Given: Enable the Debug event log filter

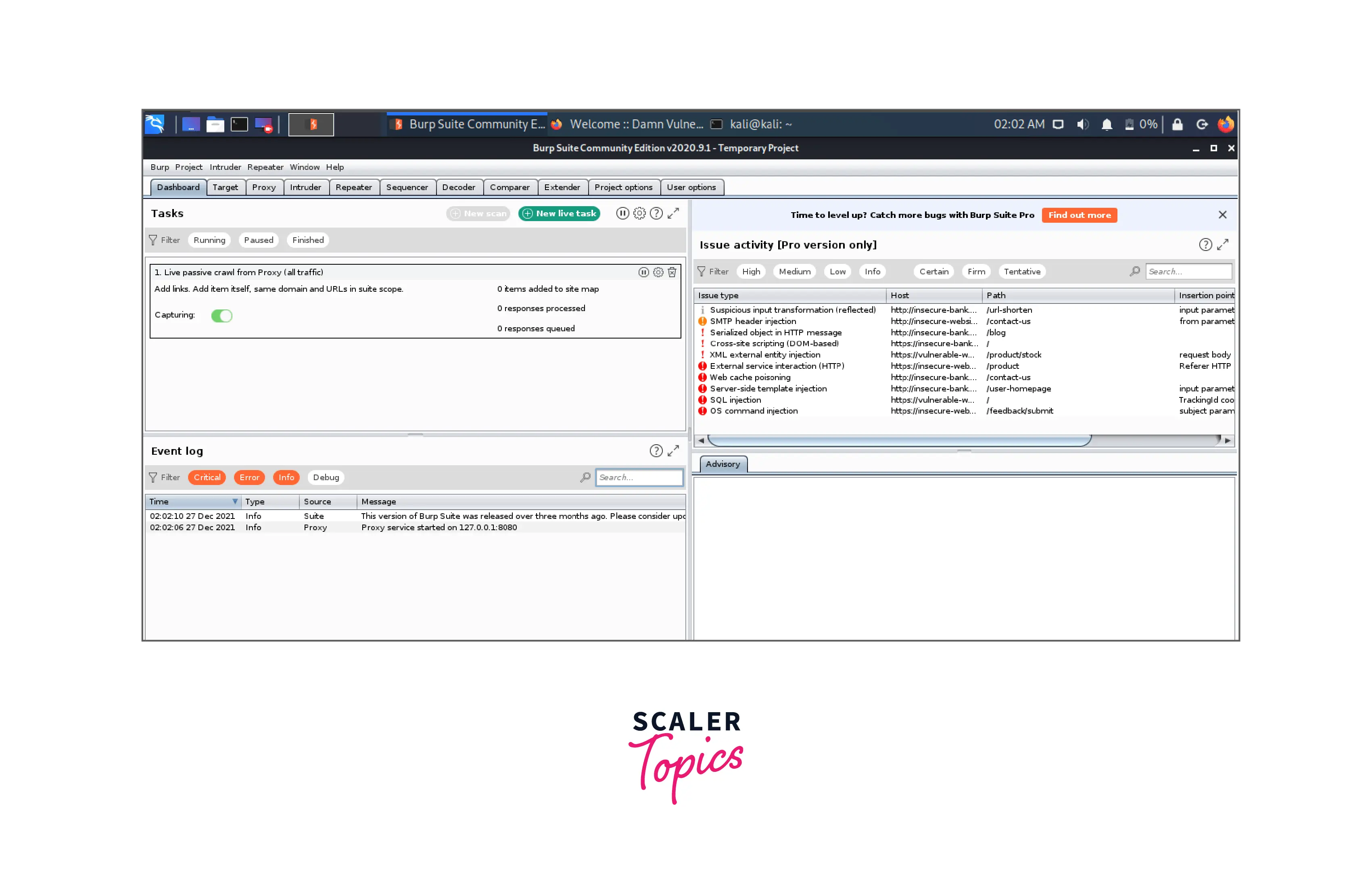Looking at the screenshot, I should point(326,477).
